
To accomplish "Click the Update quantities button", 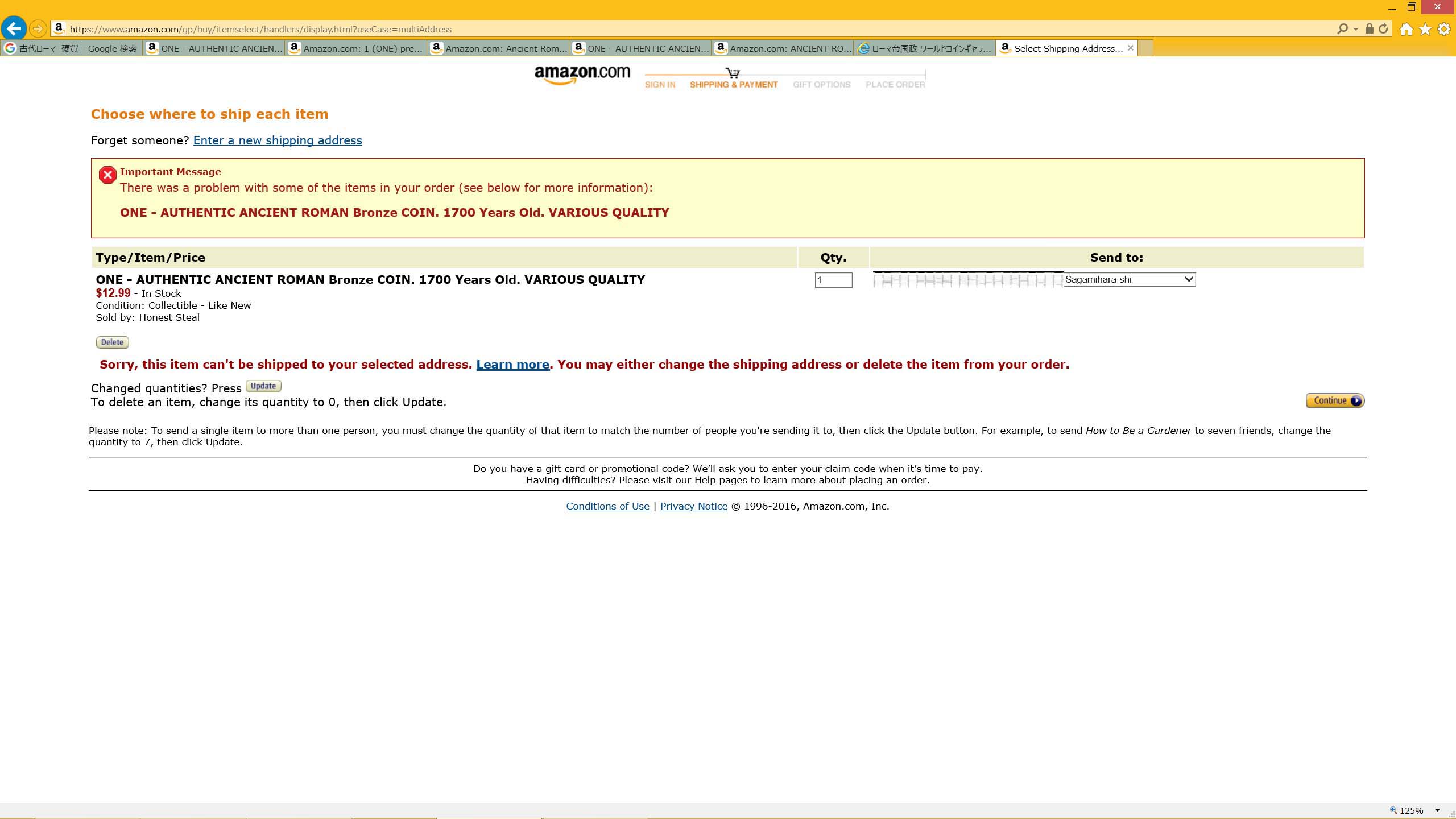I will point(263,386).
